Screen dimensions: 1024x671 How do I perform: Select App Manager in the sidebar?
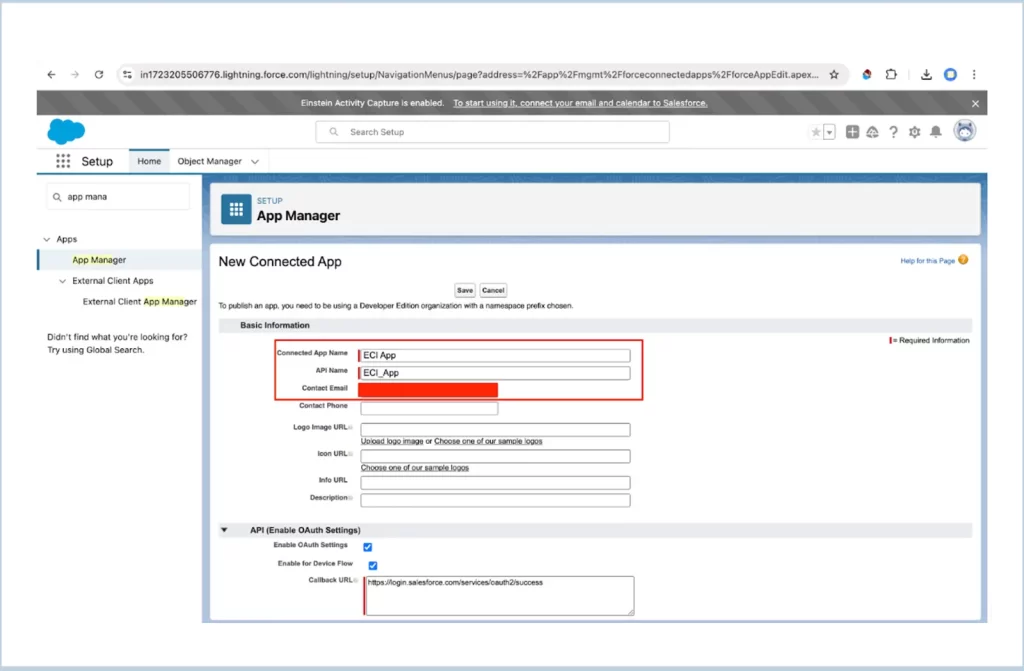tap(99, 260)
